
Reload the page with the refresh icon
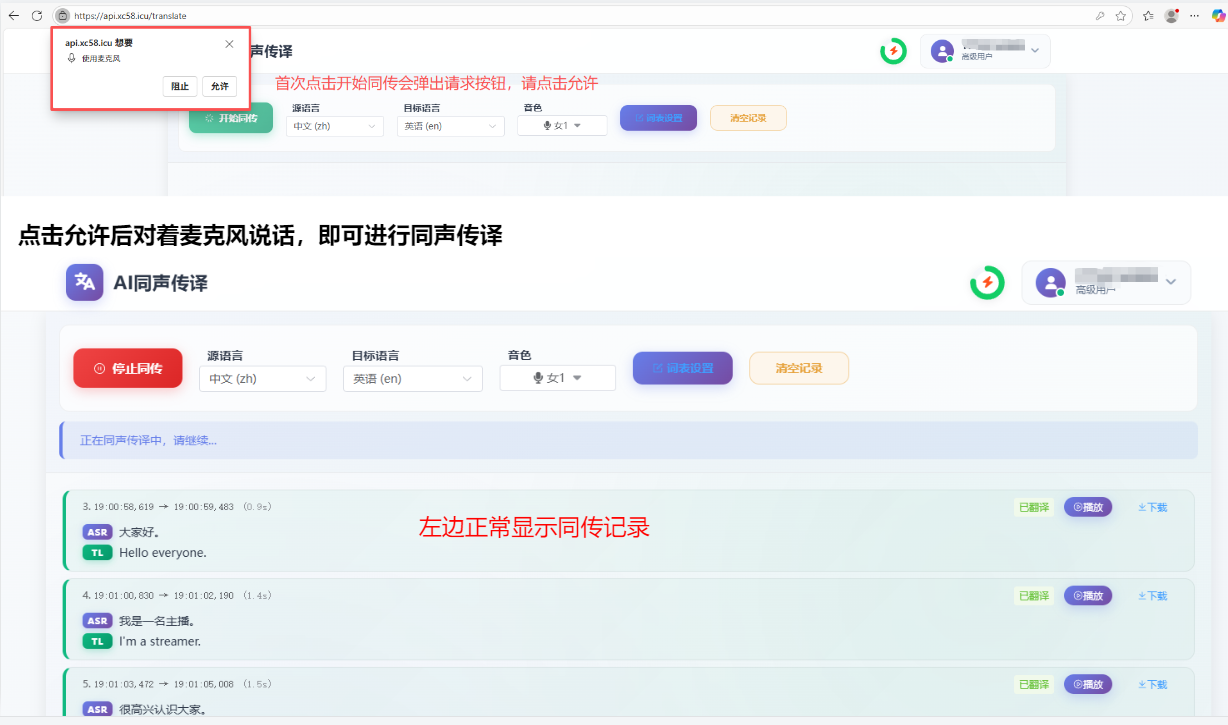[x=38, y=16]
